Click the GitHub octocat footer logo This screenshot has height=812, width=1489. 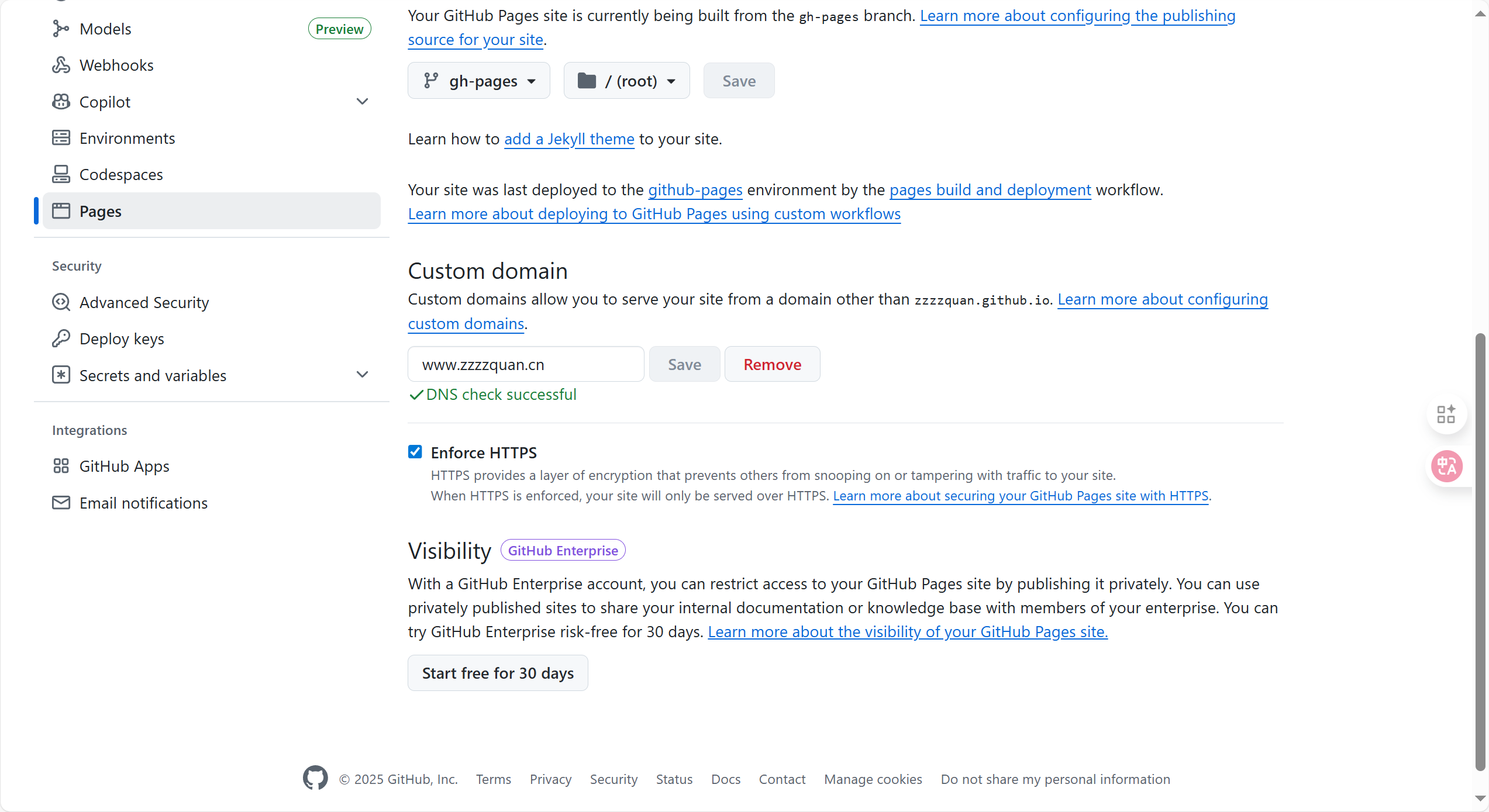(x=315, y=778)
